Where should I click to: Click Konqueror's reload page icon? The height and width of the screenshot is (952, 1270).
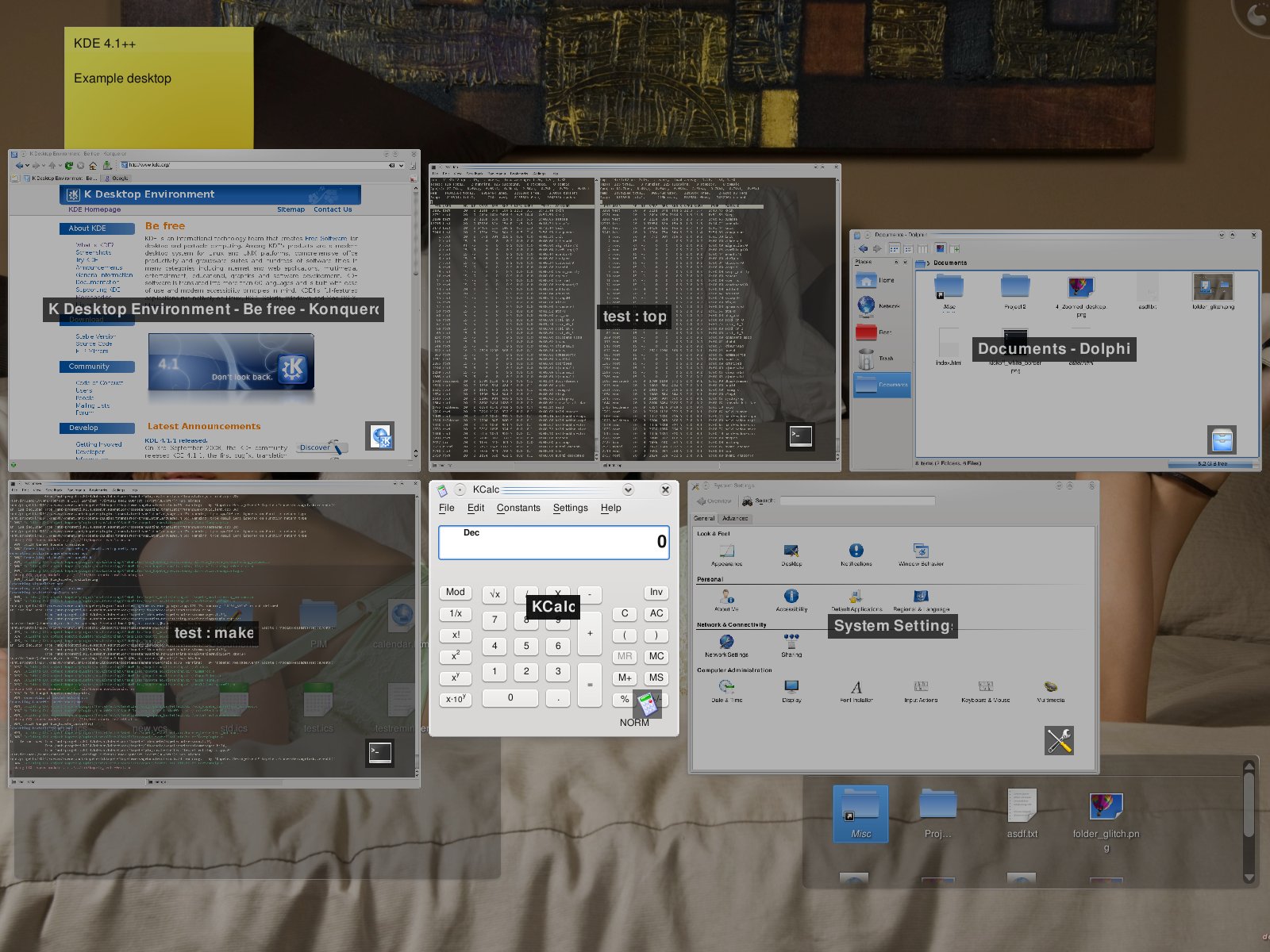[x=68, y=166]
